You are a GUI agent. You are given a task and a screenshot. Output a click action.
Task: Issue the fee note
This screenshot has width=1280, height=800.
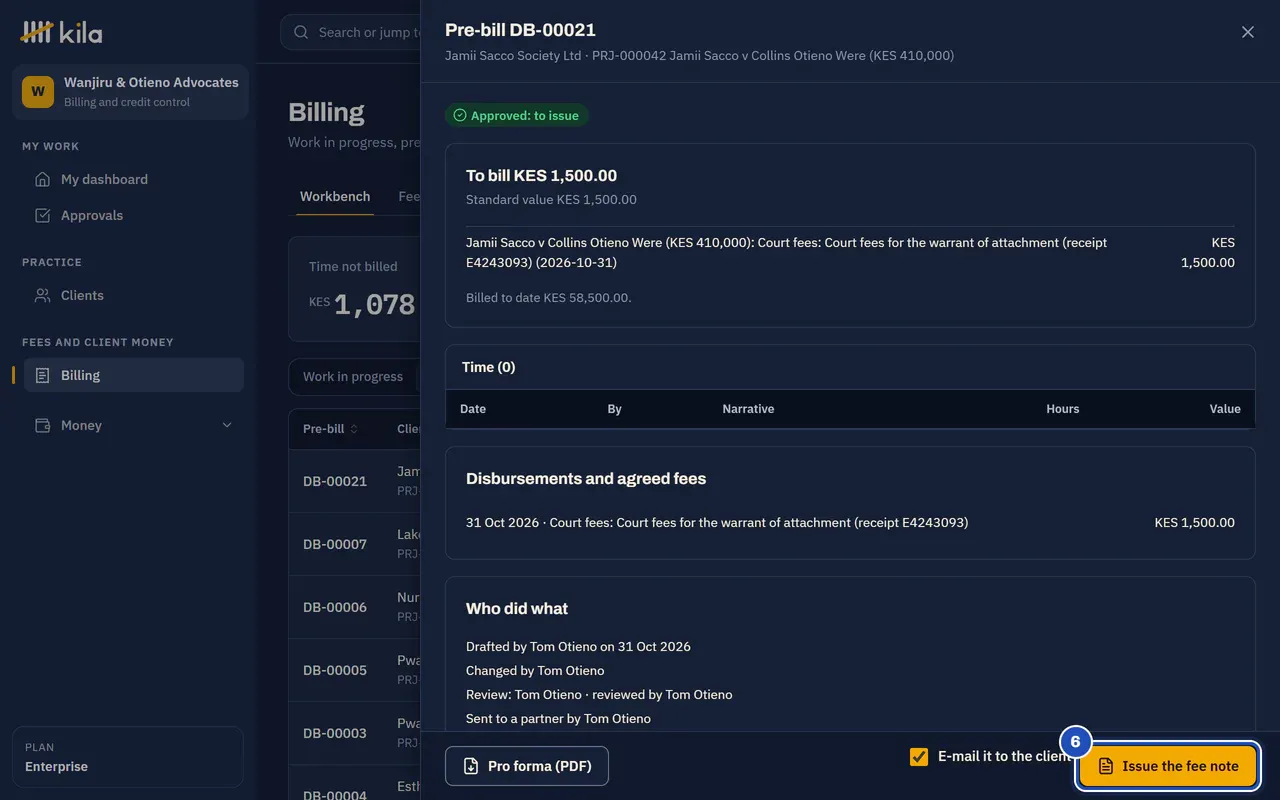1168,766
